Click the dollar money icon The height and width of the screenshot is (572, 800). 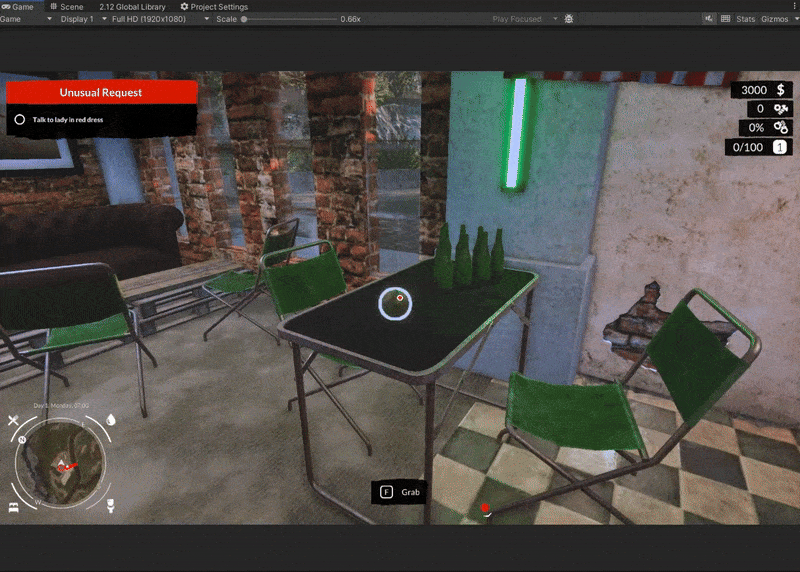coord(781,90)
